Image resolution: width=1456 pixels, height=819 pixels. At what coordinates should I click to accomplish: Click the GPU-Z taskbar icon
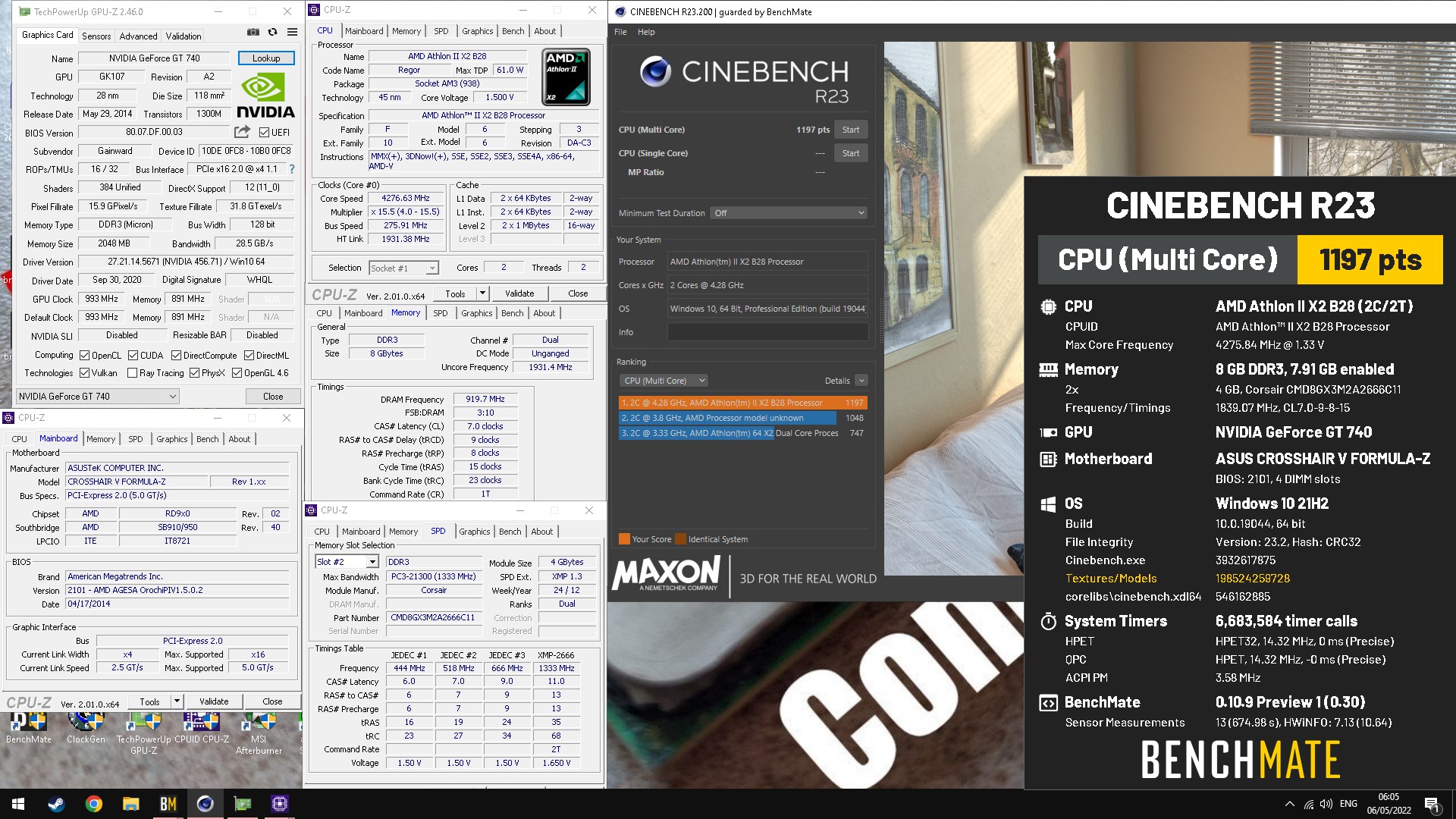(x=243, y=804)
